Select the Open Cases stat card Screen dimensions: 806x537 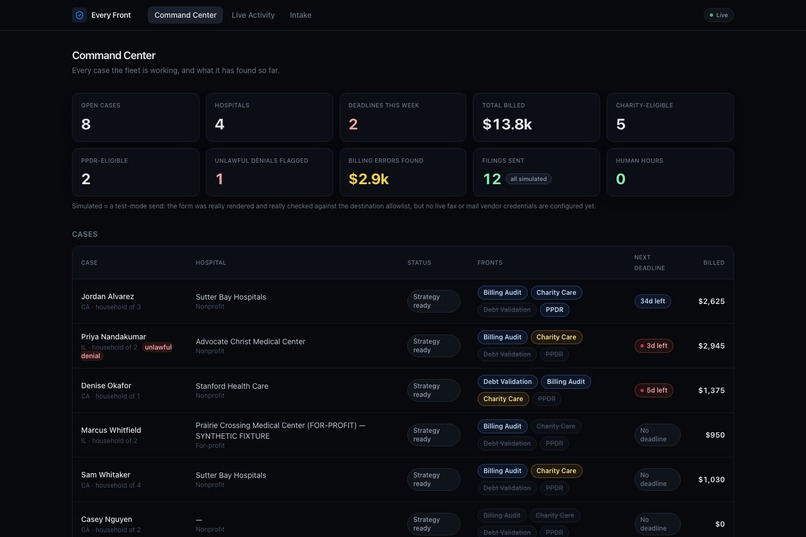pyautogui.click(x=136, y=117)
